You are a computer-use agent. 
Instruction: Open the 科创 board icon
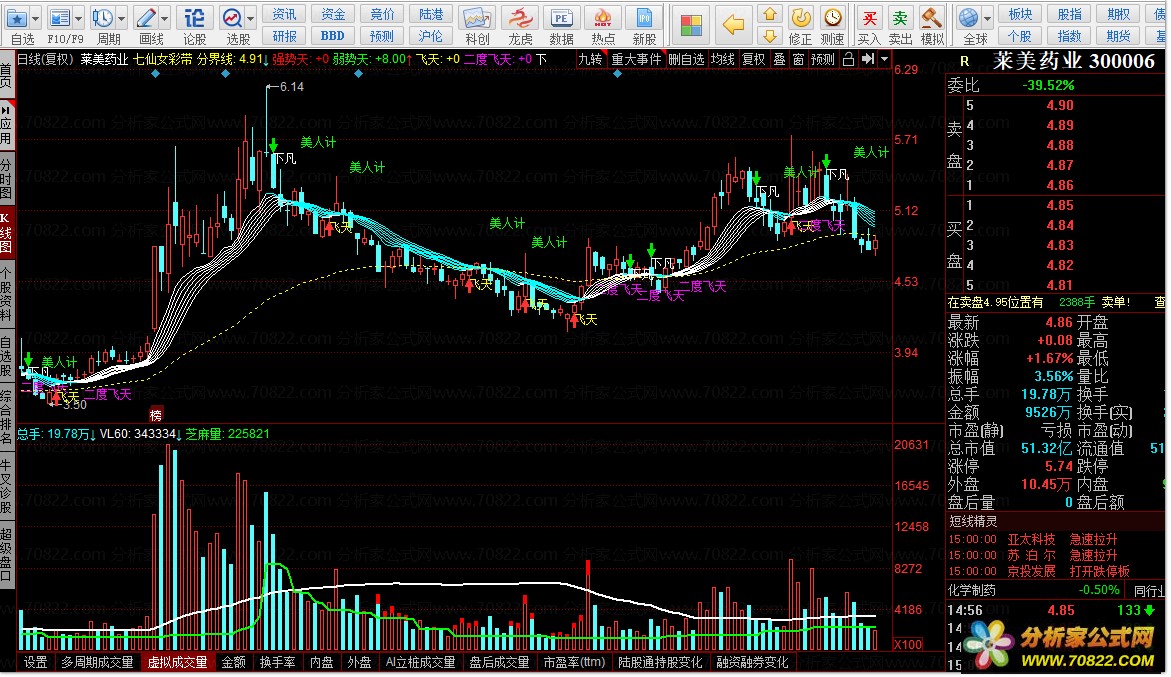coord(476,19)
